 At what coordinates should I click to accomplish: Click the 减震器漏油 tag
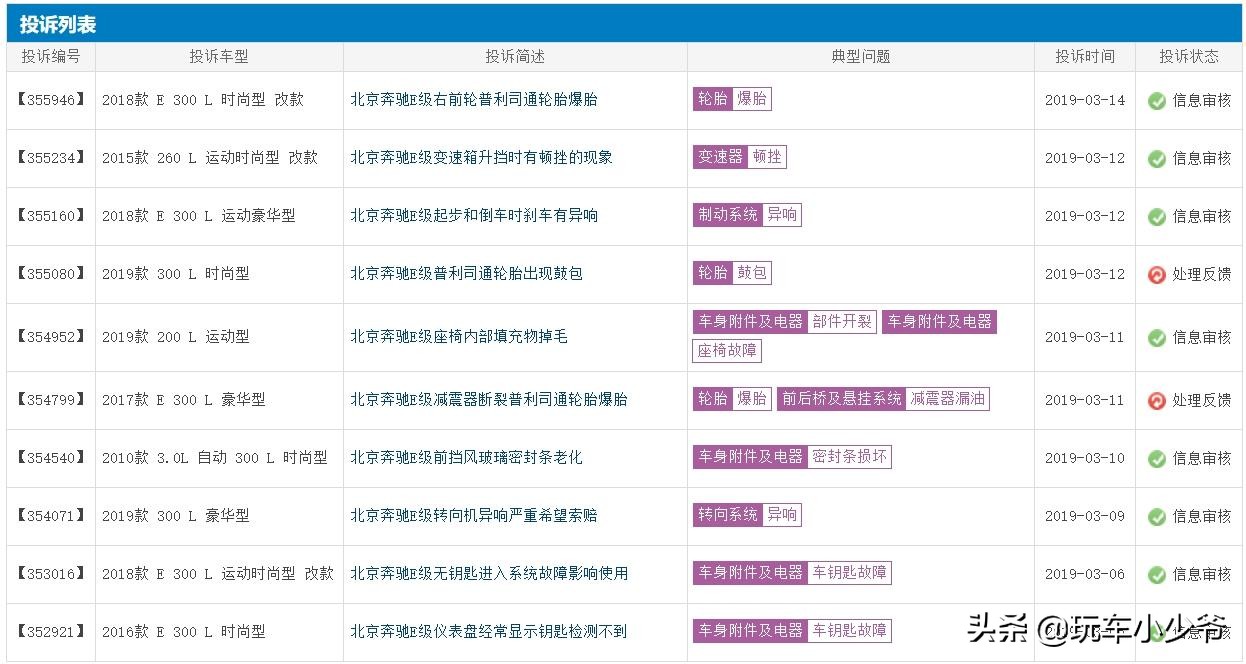948,399
